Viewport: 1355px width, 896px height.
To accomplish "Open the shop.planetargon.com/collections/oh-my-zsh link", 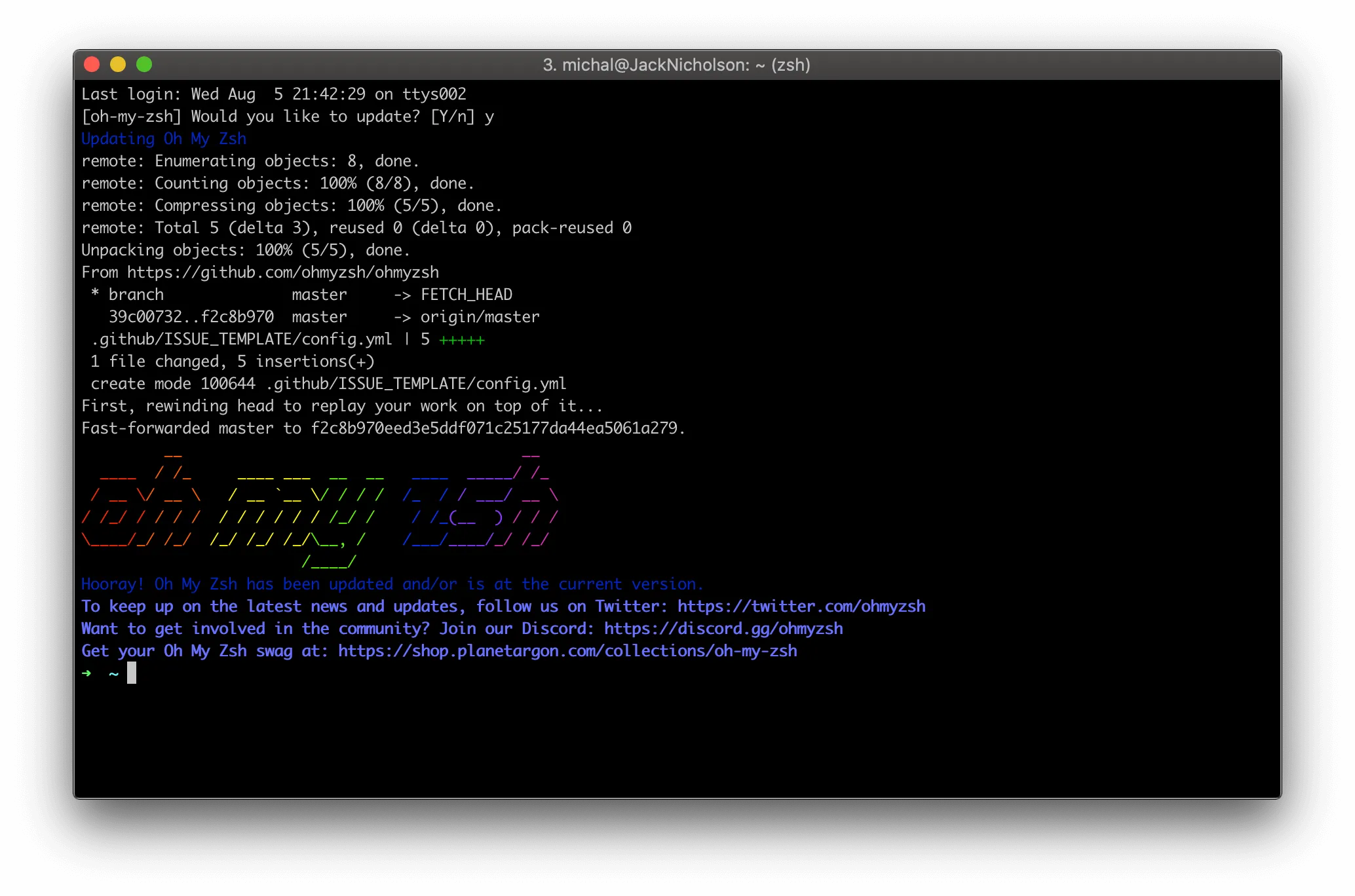I will [x=567, y=651].
